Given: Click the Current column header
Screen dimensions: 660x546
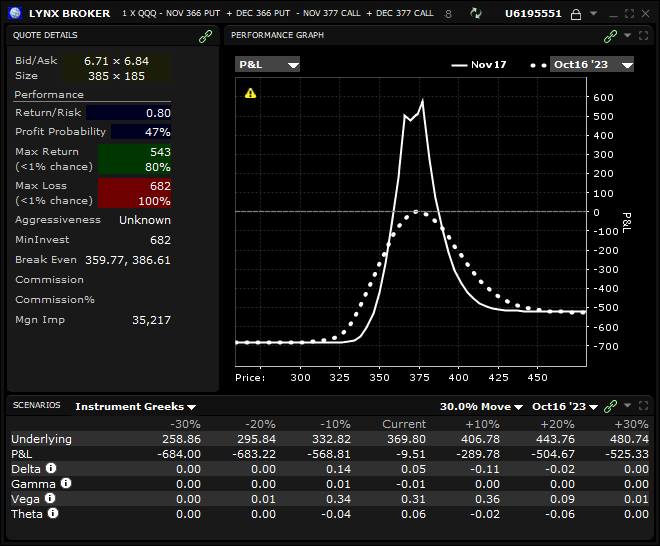Looking at the screenshot, I should click(404, 424).
